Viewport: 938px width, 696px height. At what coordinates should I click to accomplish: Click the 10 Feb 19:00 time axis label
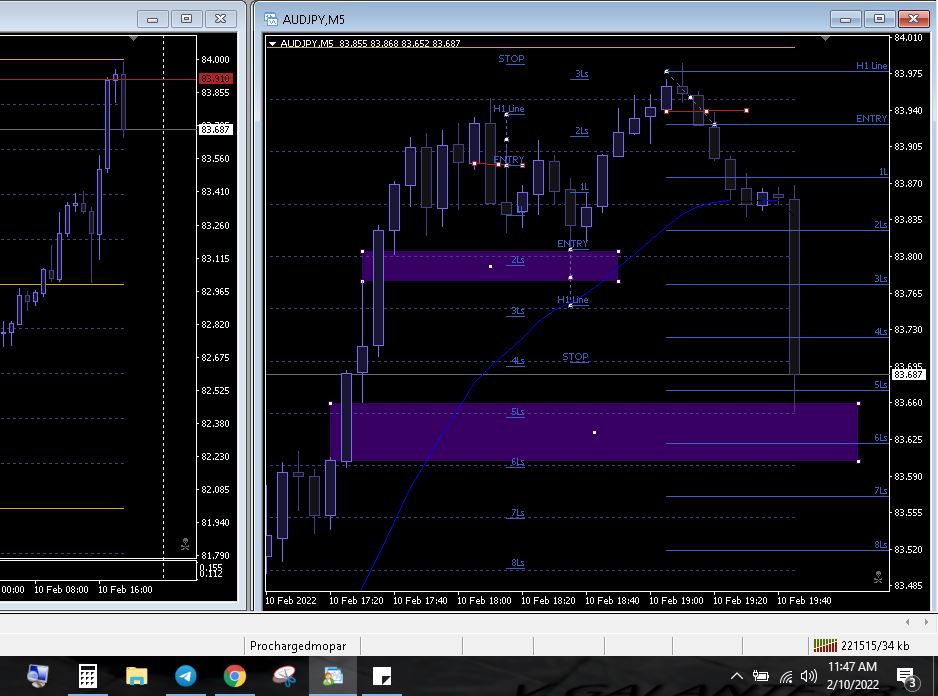(676, 600)
